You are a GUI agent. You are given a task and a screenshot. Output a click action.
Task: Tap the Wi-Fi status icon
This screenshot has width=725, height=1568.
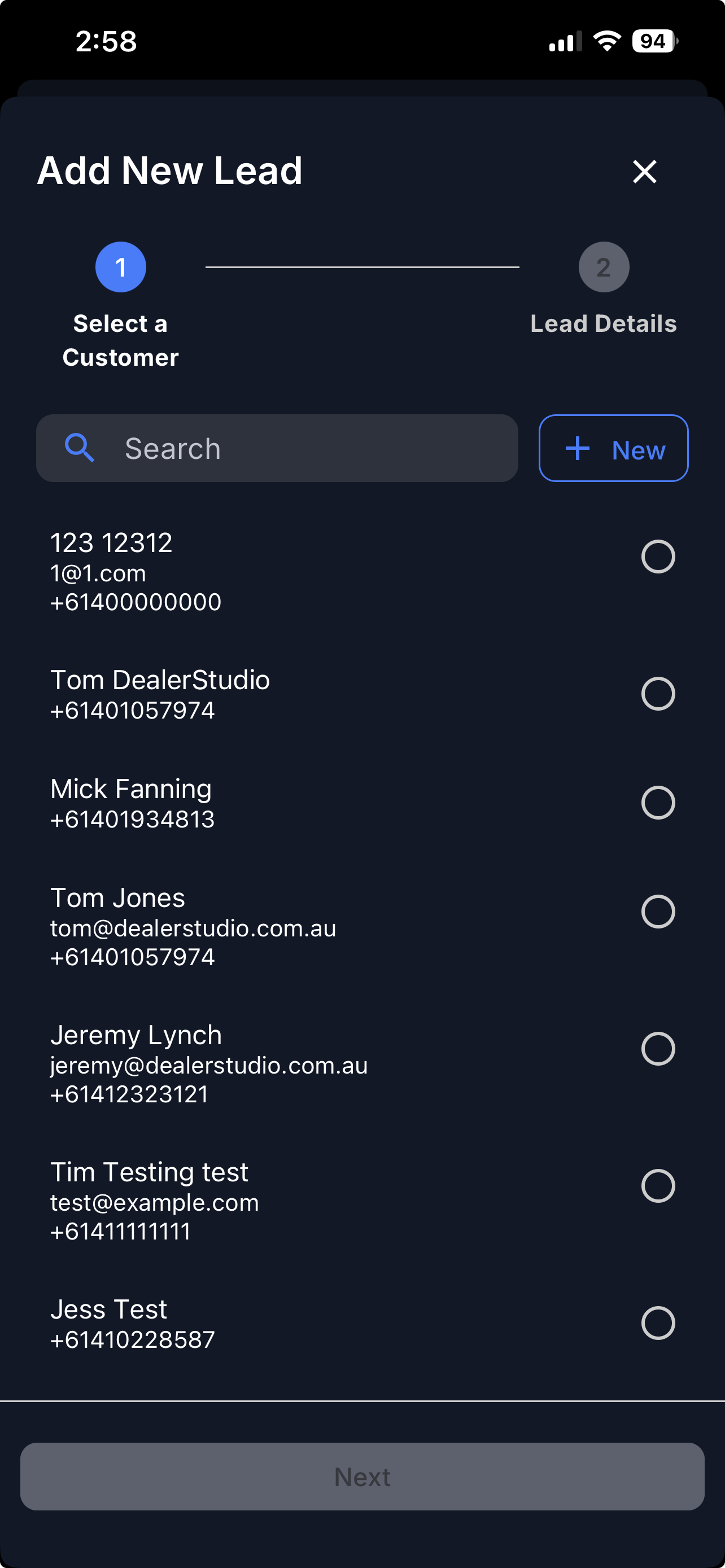click(606, 41)
